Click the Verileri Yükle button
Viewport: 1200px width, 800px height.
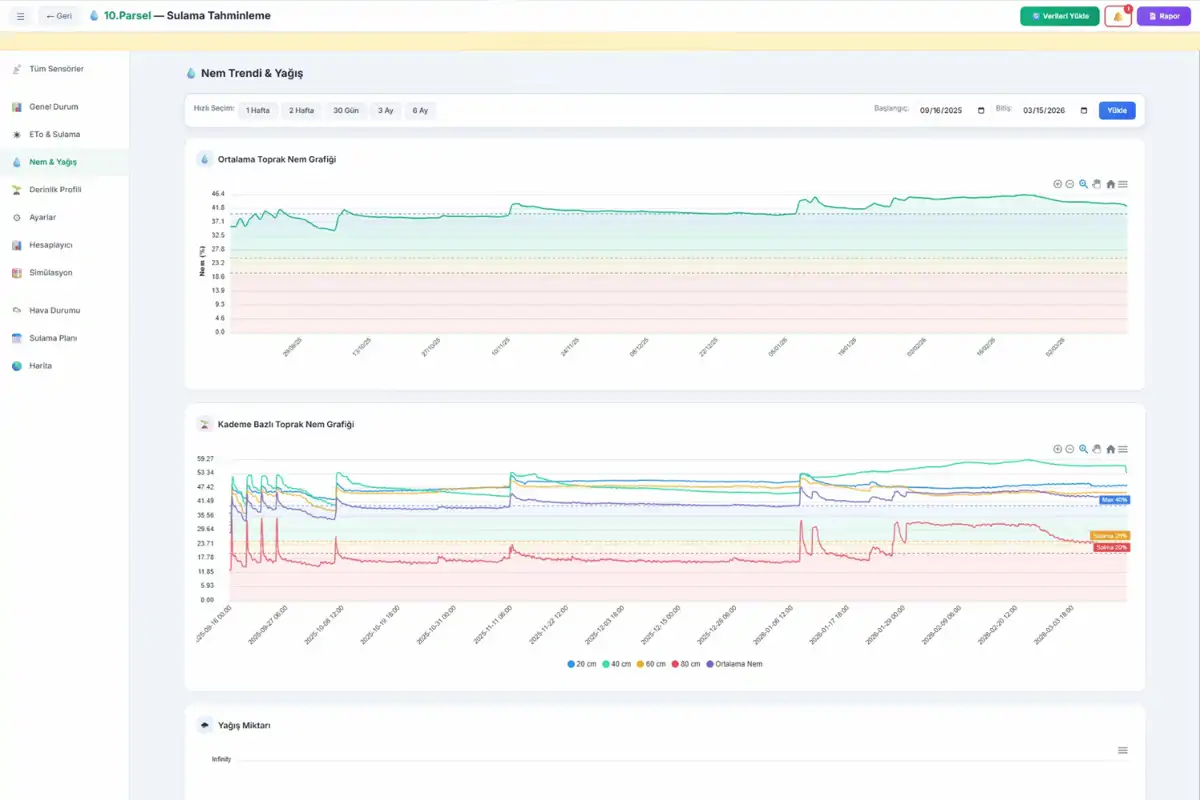(1059, 16)
